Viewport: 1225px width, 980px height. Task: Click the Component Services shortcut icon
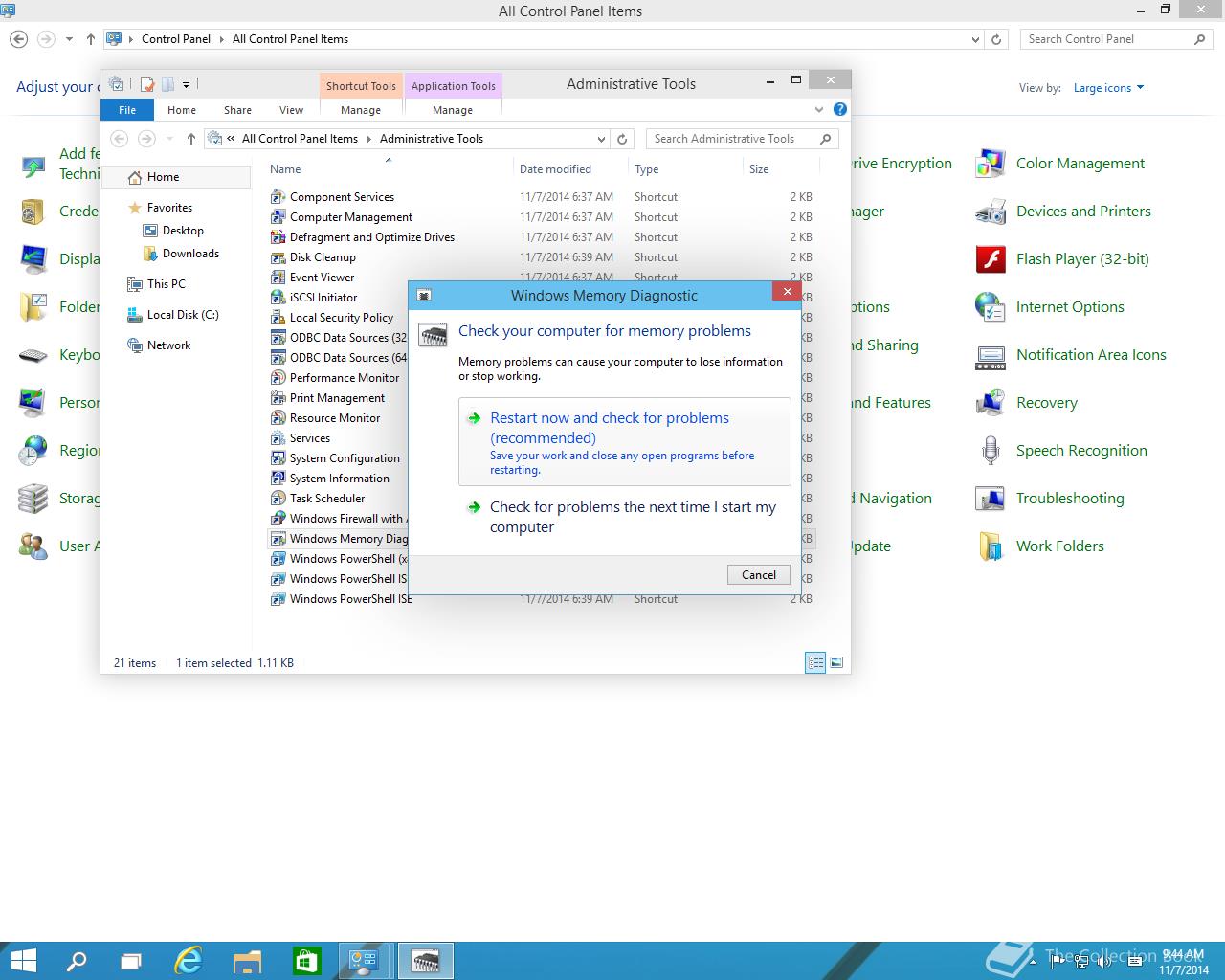coord(278,197)
